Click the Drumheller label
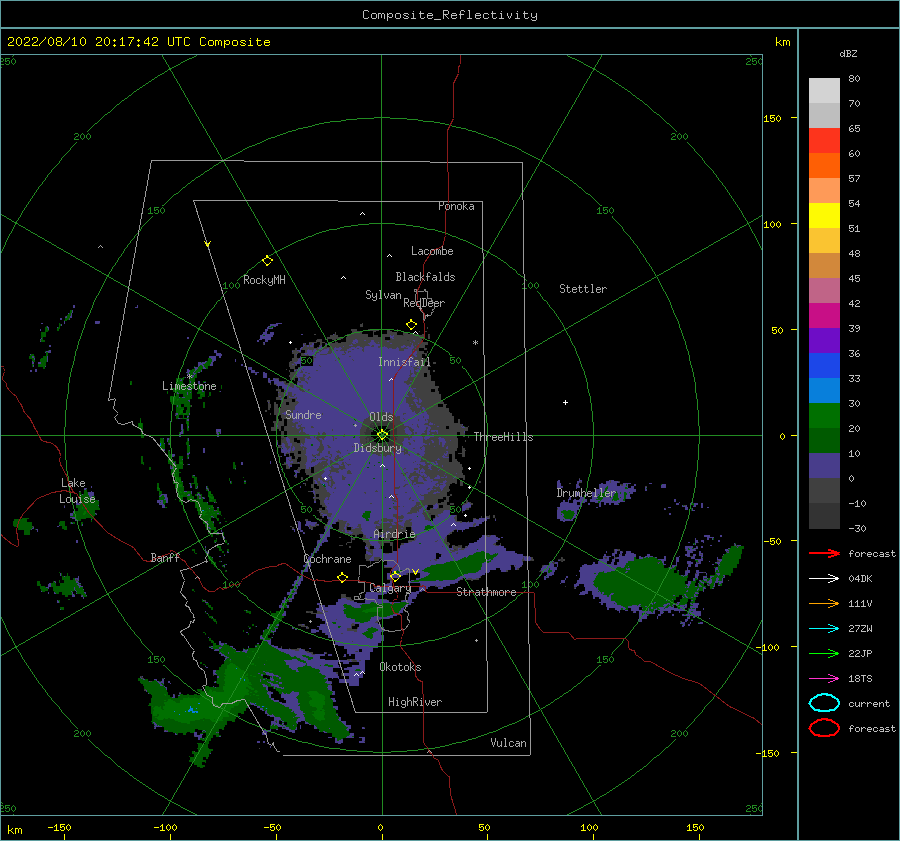The width and height of the screenshot is (900, 841). (586, 493)
